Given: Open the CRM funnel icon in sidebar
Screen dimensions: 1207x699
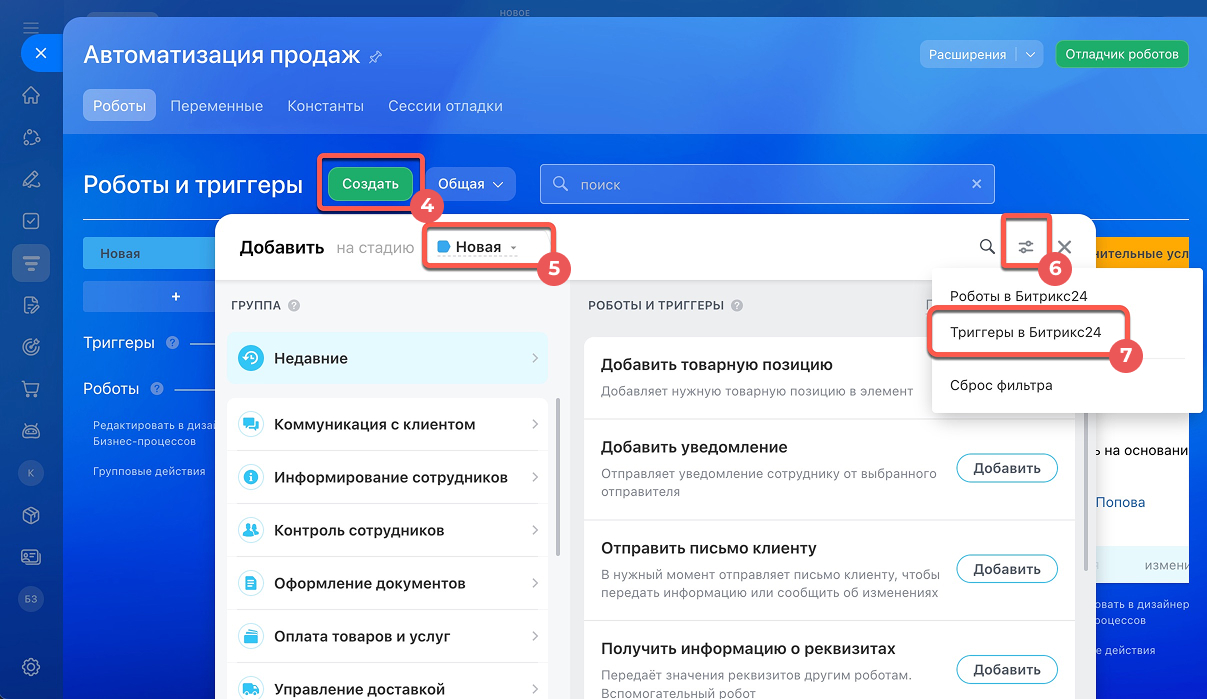Looking at the screenshot, I should click(31, 263).
